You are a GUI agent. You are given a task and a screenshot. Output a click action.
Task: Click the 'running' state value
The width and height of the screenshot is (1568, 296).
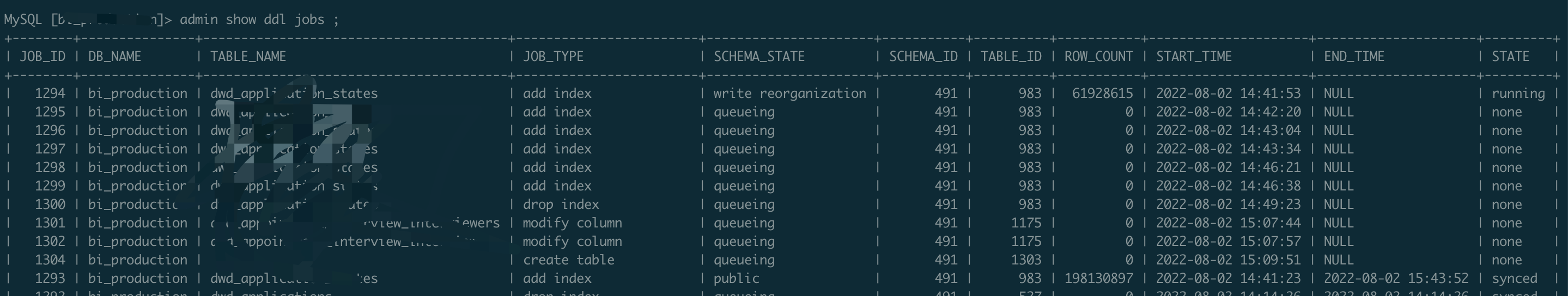coord(1518,94)
